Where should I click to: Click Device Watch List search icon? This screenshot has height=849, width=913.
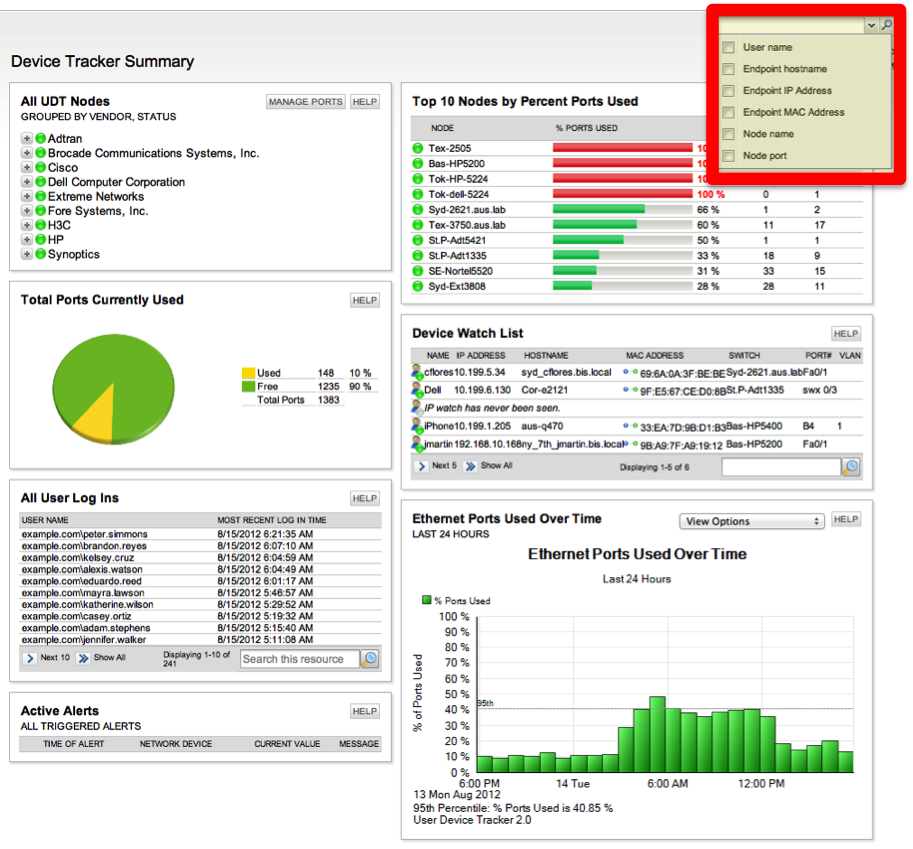[x=851, y=466]
